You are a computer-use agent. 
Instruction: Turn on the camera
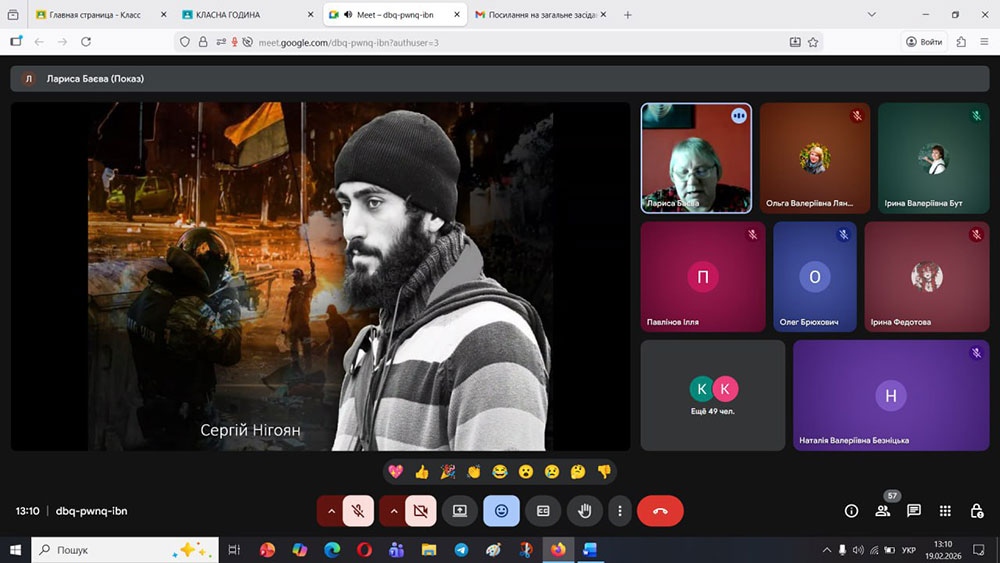420,511
